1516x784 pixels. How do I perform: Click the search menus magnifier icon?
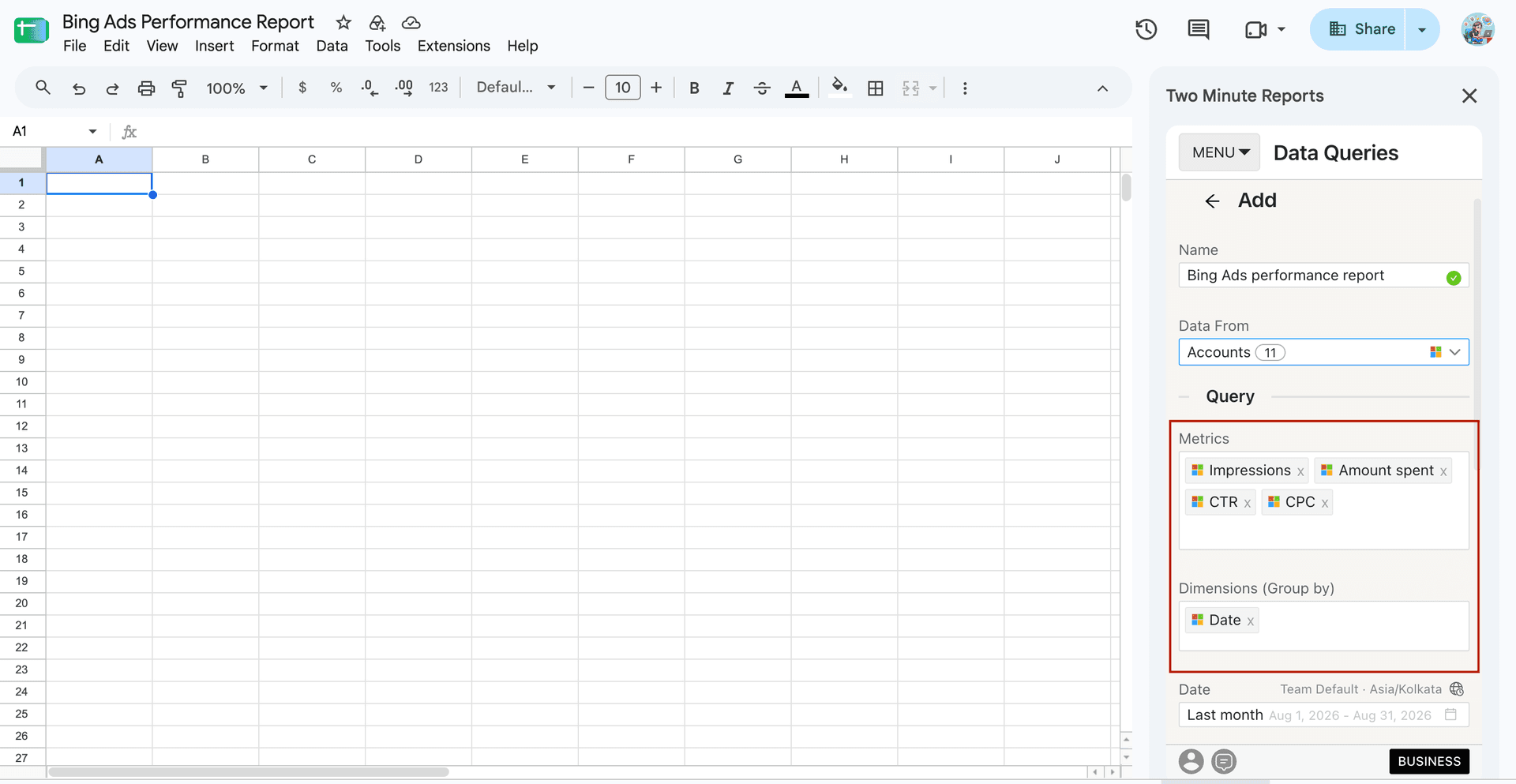coord(43,88)
